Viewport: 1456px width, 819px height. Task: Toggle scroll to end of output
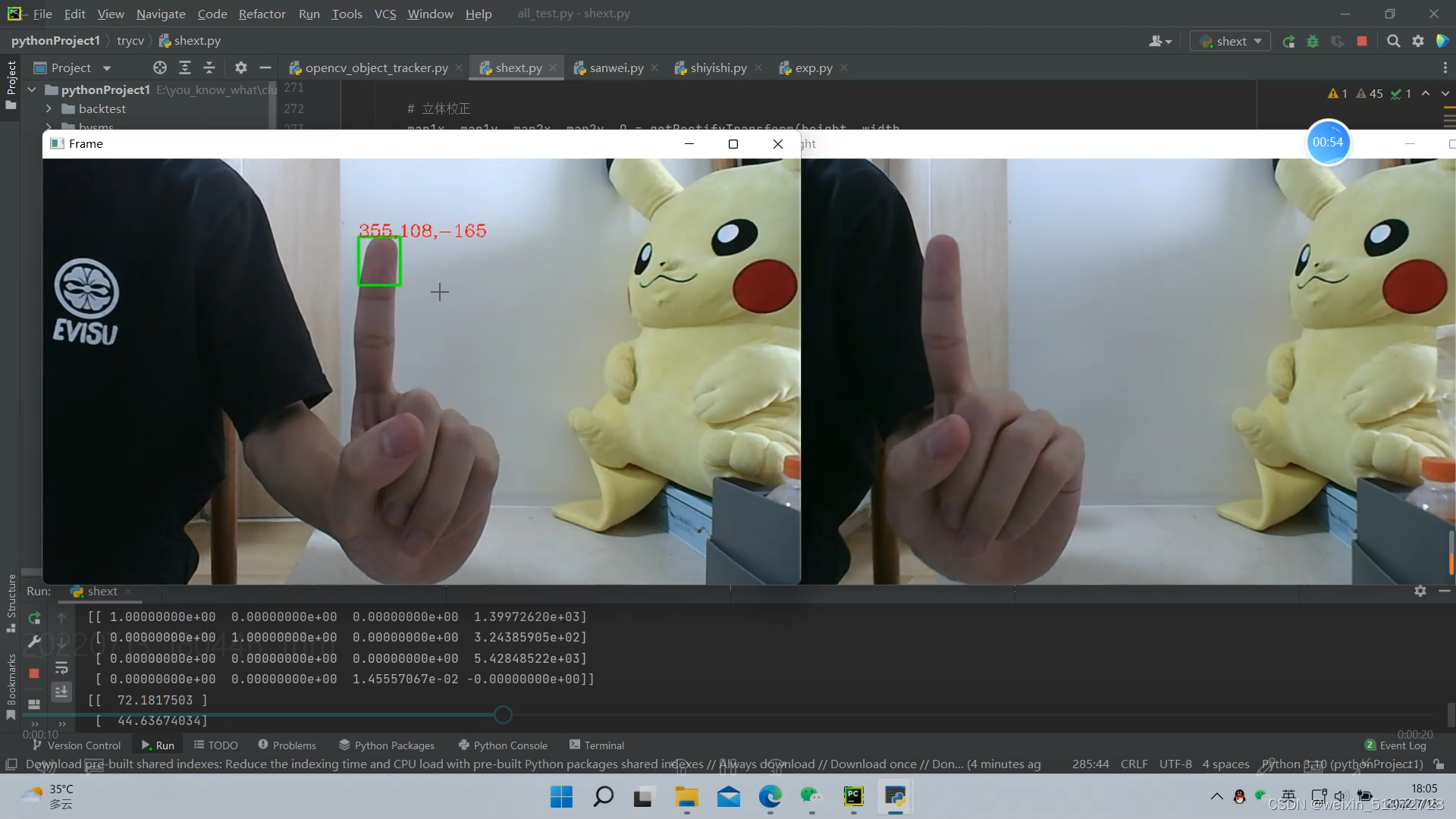click(61, 691)
